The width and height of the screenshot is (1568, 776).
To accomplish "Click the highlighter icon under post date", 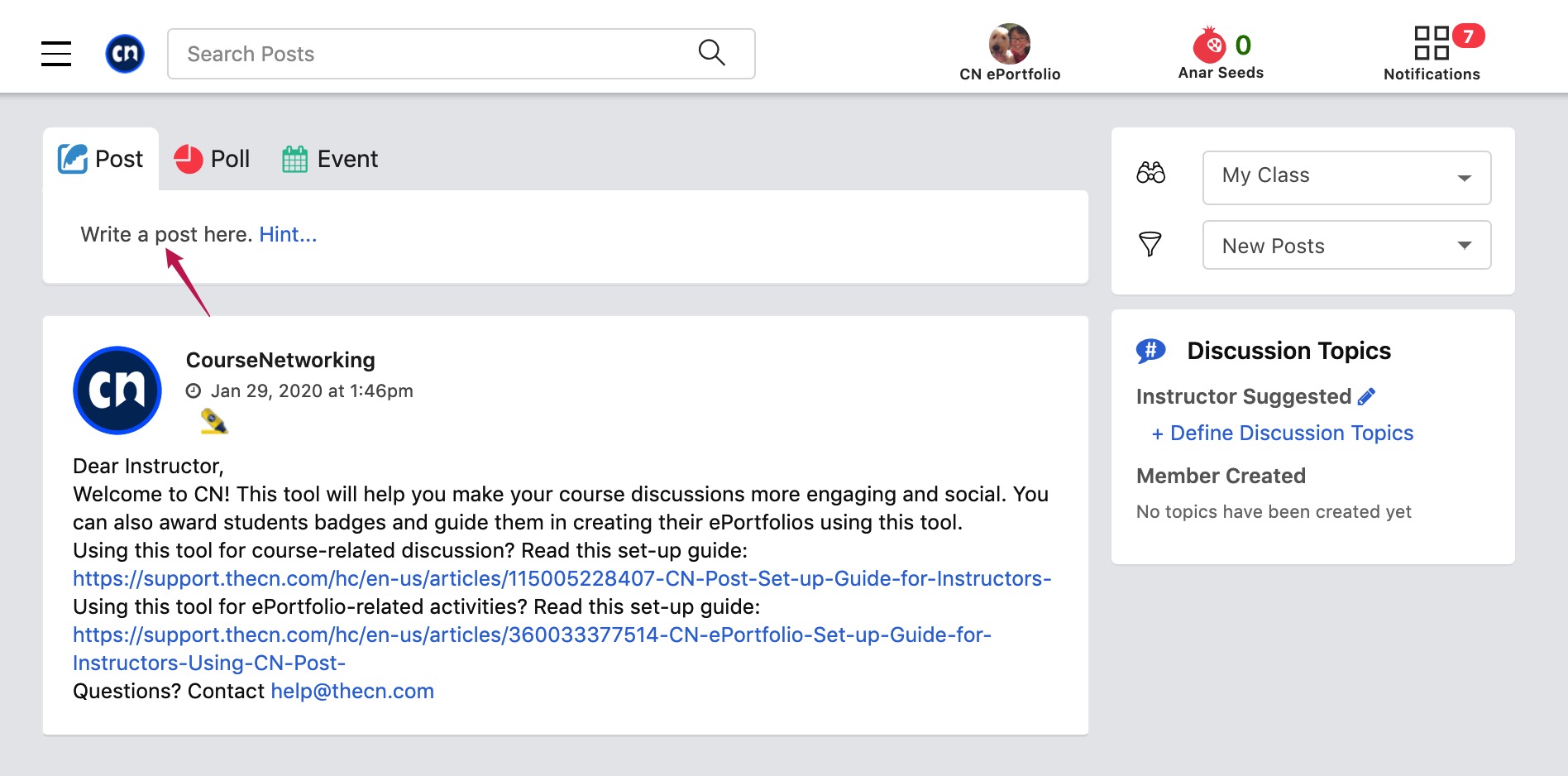I will pyautogui.click(x=214, y=421).
